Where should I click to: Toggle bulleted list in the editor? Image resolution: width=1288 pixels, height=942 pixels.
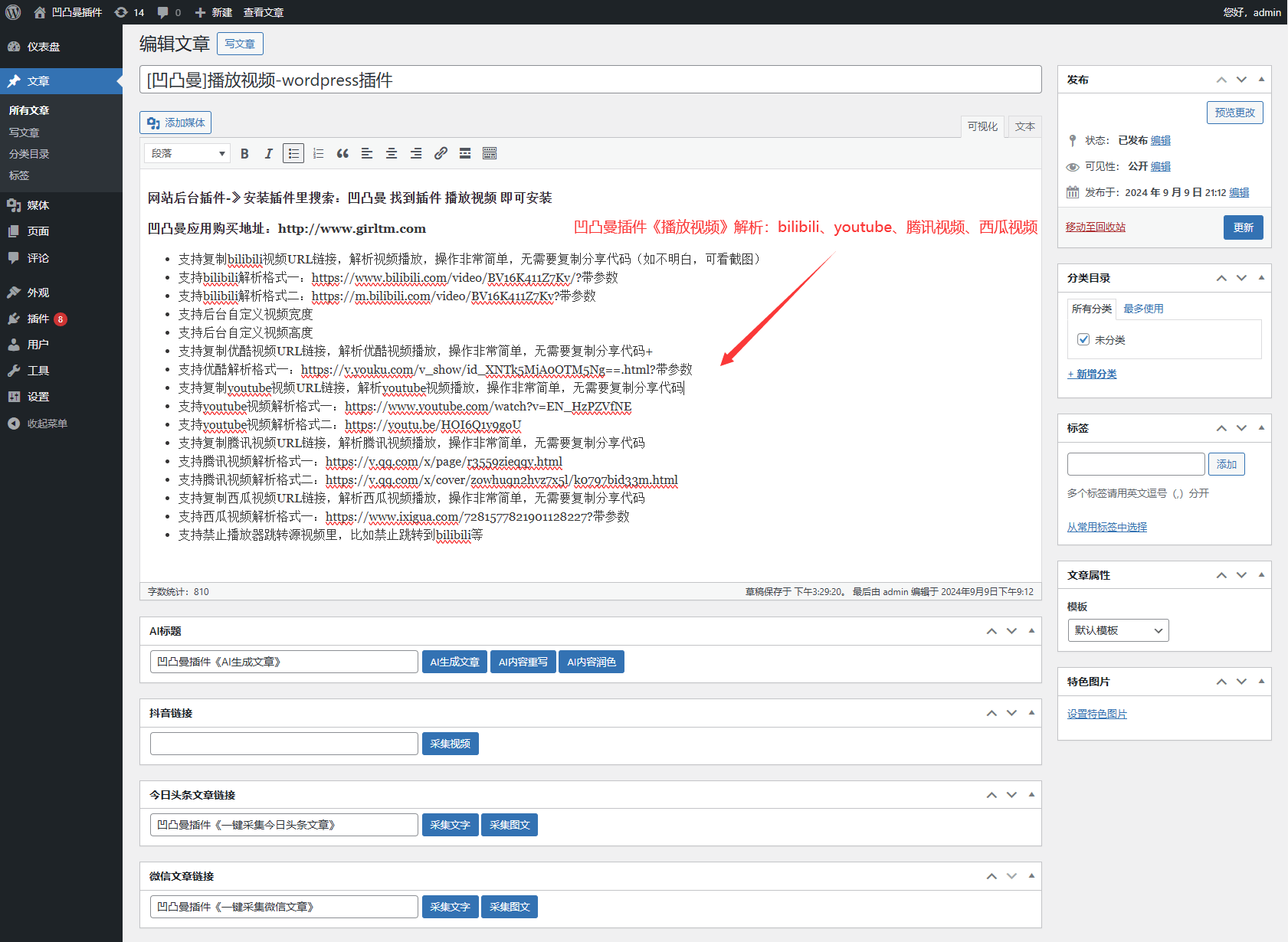click(293, 154)
